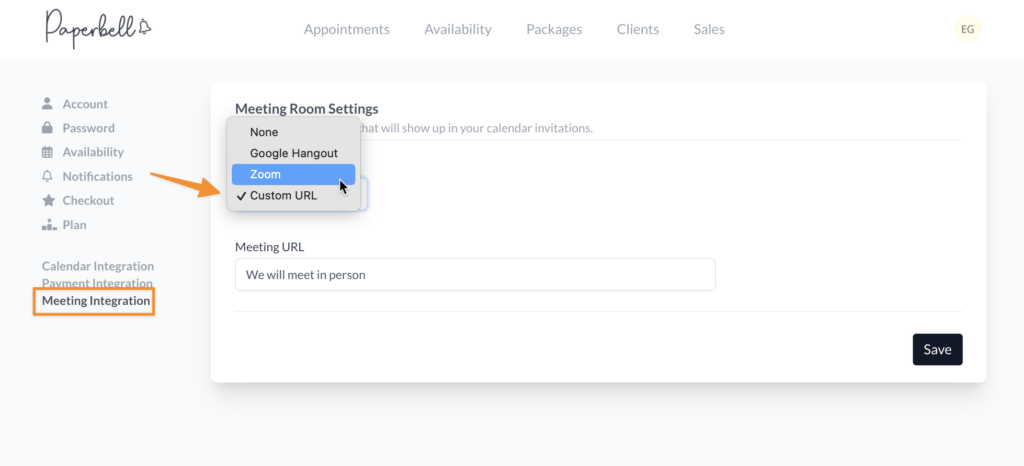Click the Availability calendar icon in sidebar
1024x466 pixels.
(47, 152)
